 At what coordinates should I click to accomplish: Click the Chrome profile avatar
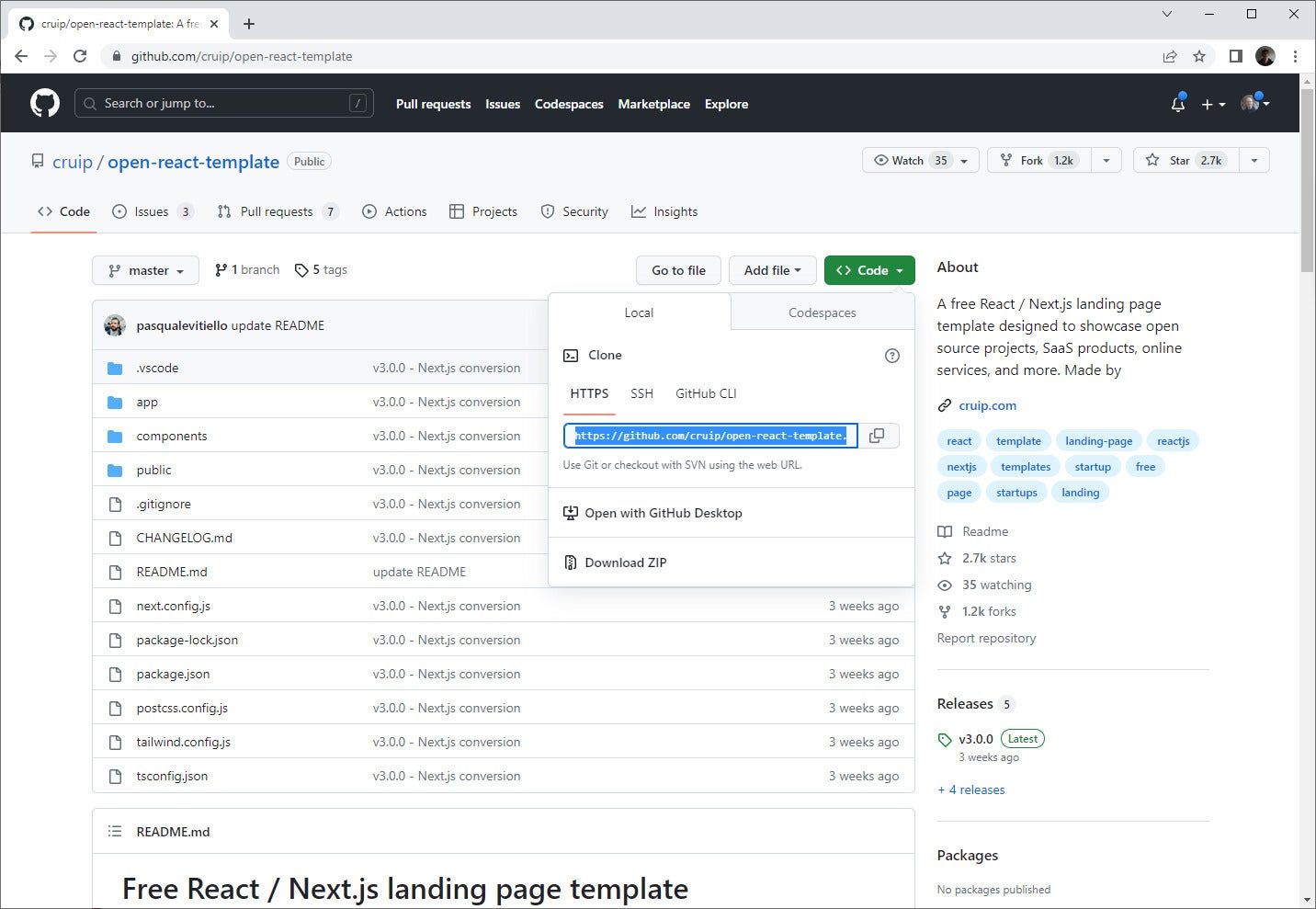tap(1265, 56)
